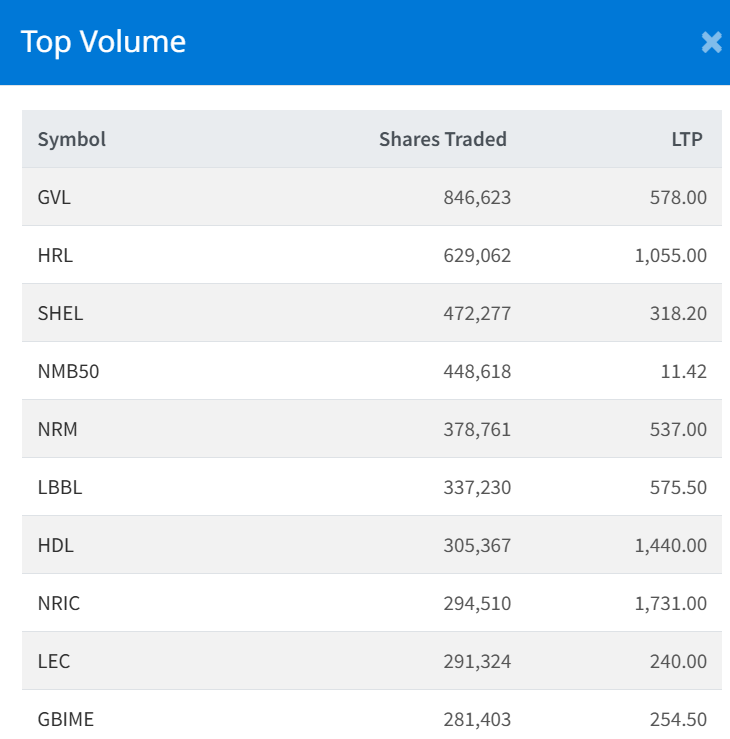Click shares traded value 378,761

coord(477,429)
